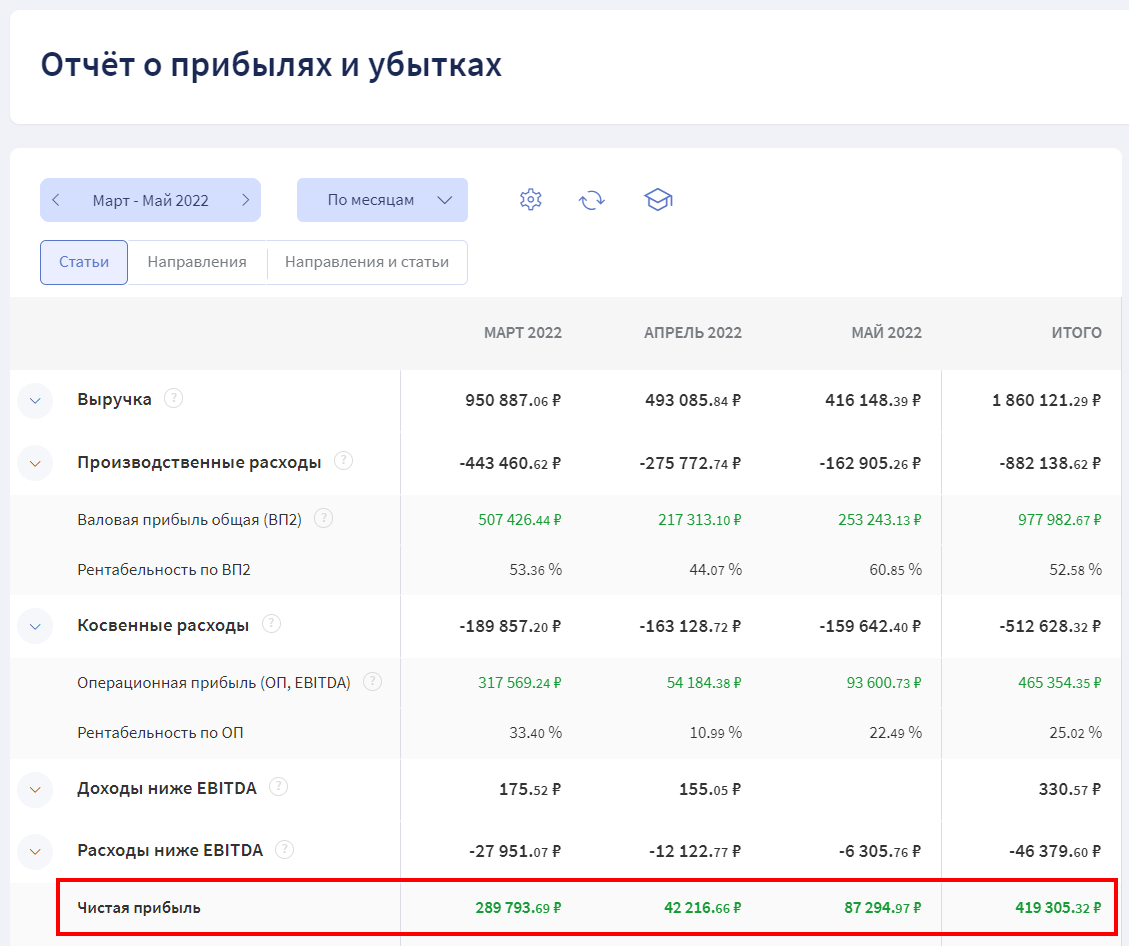The image size is (1129, 946).
Task: Open the По месяцам grouping dropdown
Action: tap(382, 200)
